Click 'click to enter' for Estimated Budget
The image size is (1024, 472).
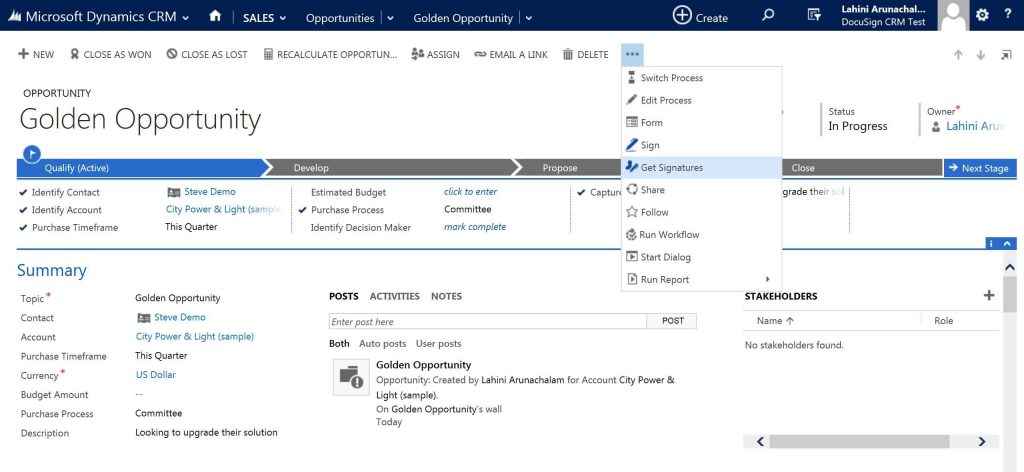coord(470,192)
